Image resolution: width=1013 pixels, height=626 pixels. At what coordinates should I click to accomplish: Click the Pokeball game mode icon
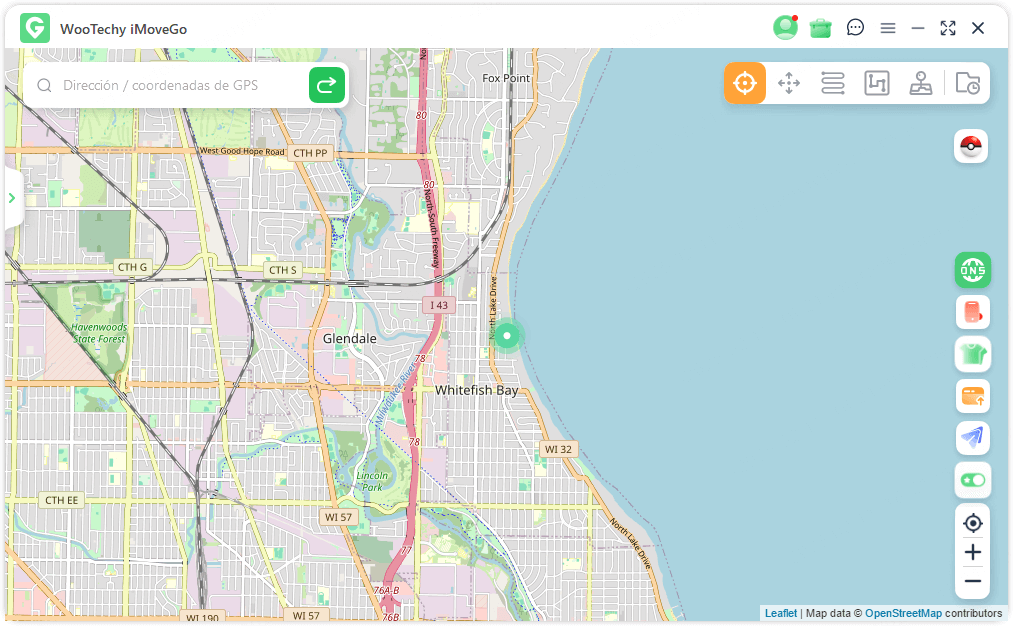tap(971, 146)
